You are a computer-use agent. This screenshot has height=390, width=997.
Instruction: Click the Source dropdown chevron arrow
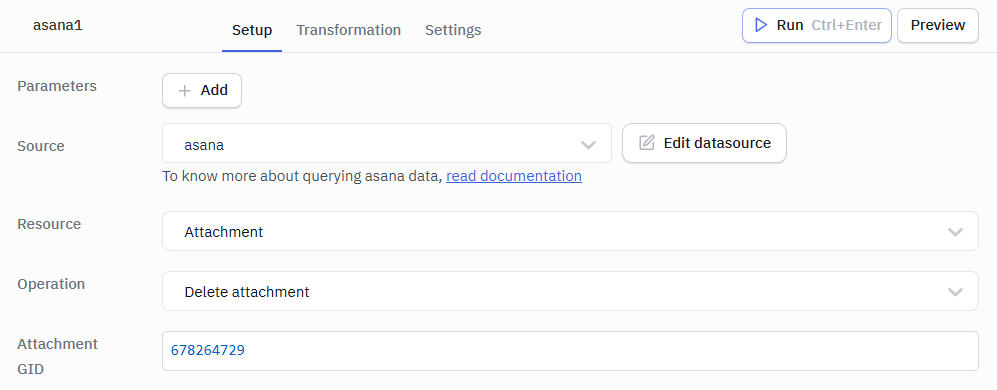pyautogui.click(x=588, y=145)
